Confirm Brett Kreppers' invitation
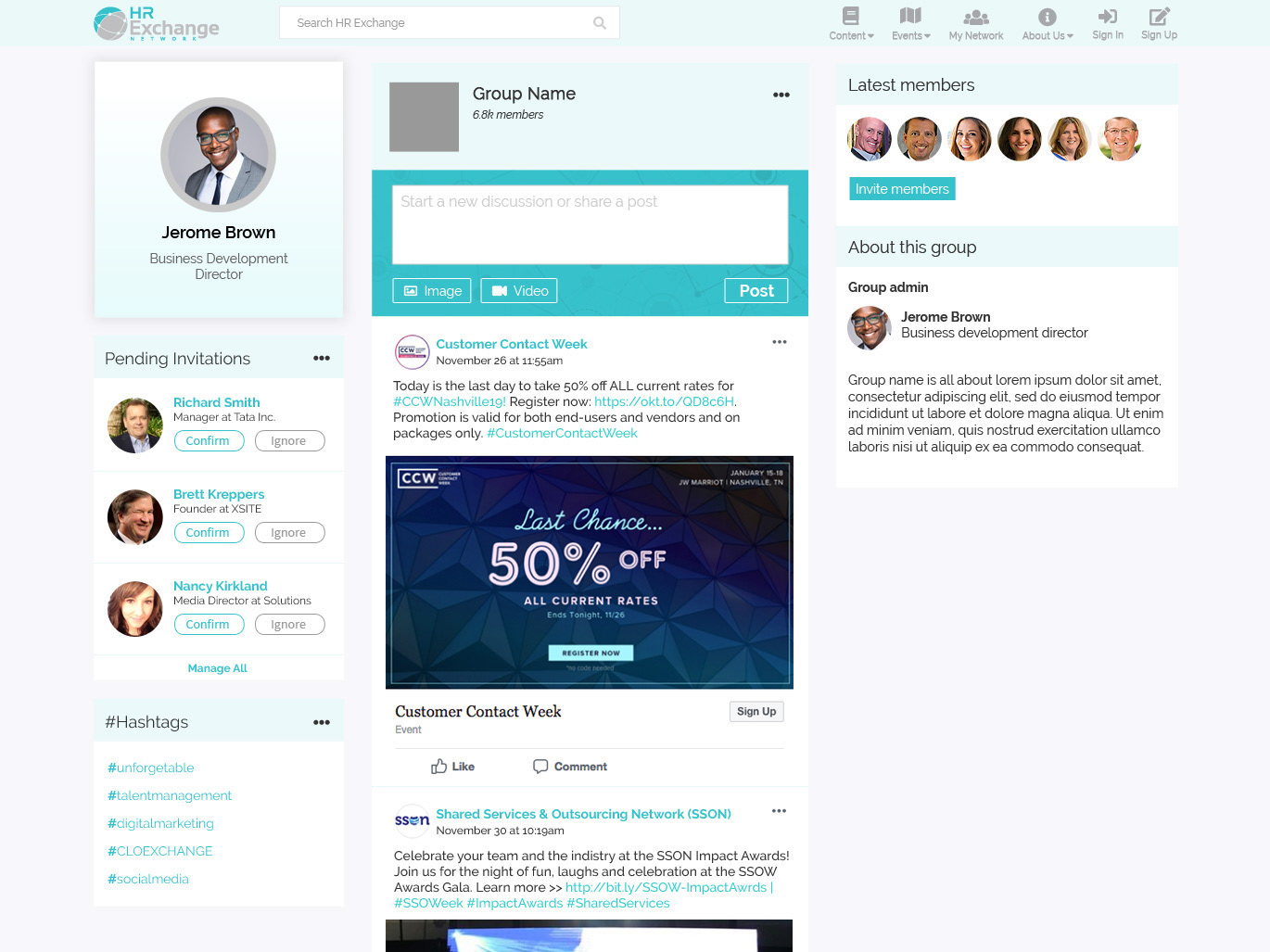Image resolution: width=1270 pixels, height=952 pixels. click(209, 533)
